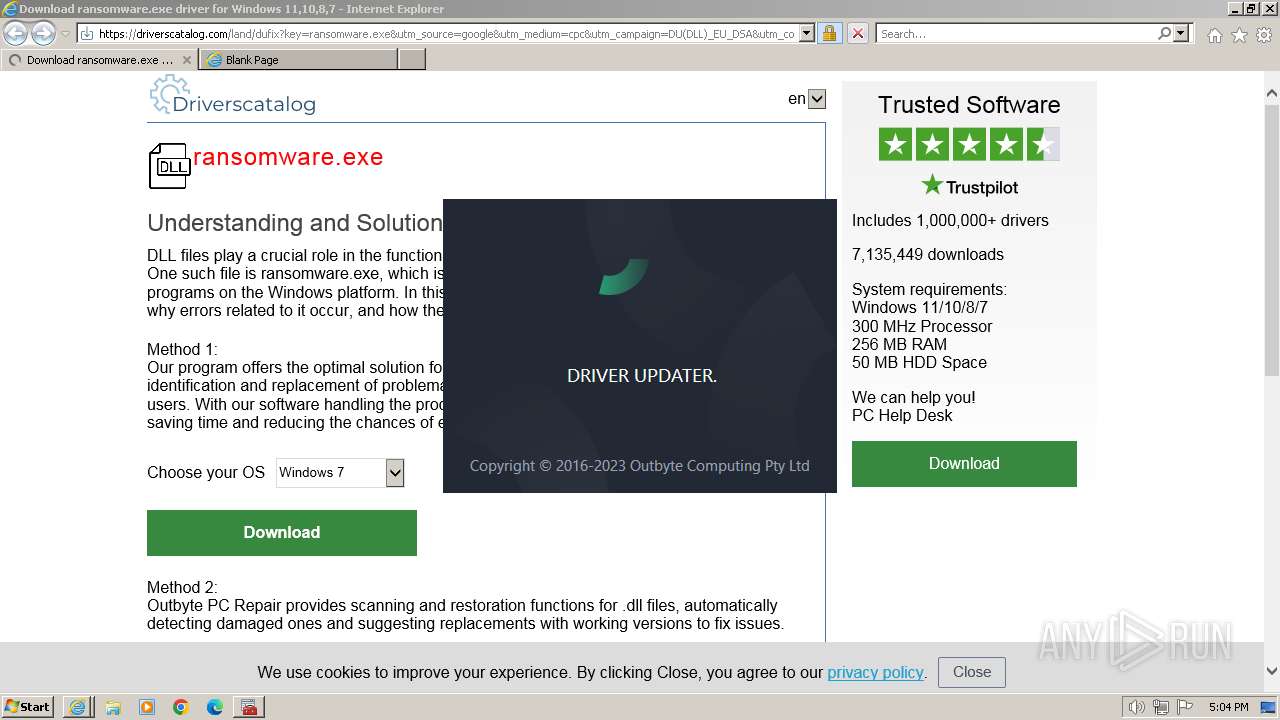Open the recent pages dropdown beside Forward

click(x=65, y=34)
